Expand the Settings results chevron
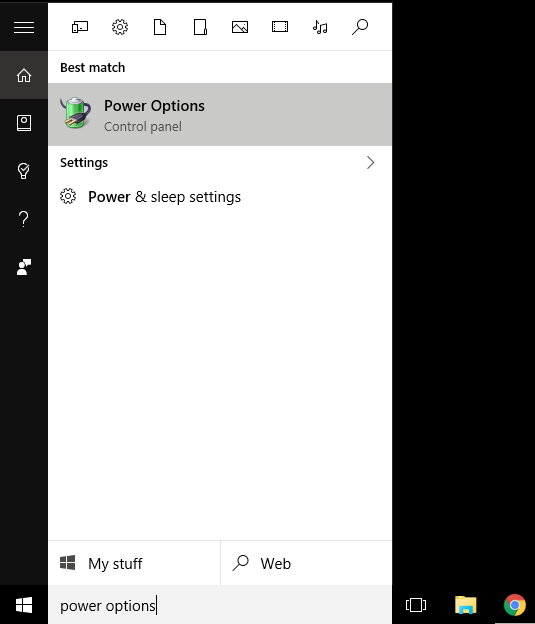 (371, 162)
